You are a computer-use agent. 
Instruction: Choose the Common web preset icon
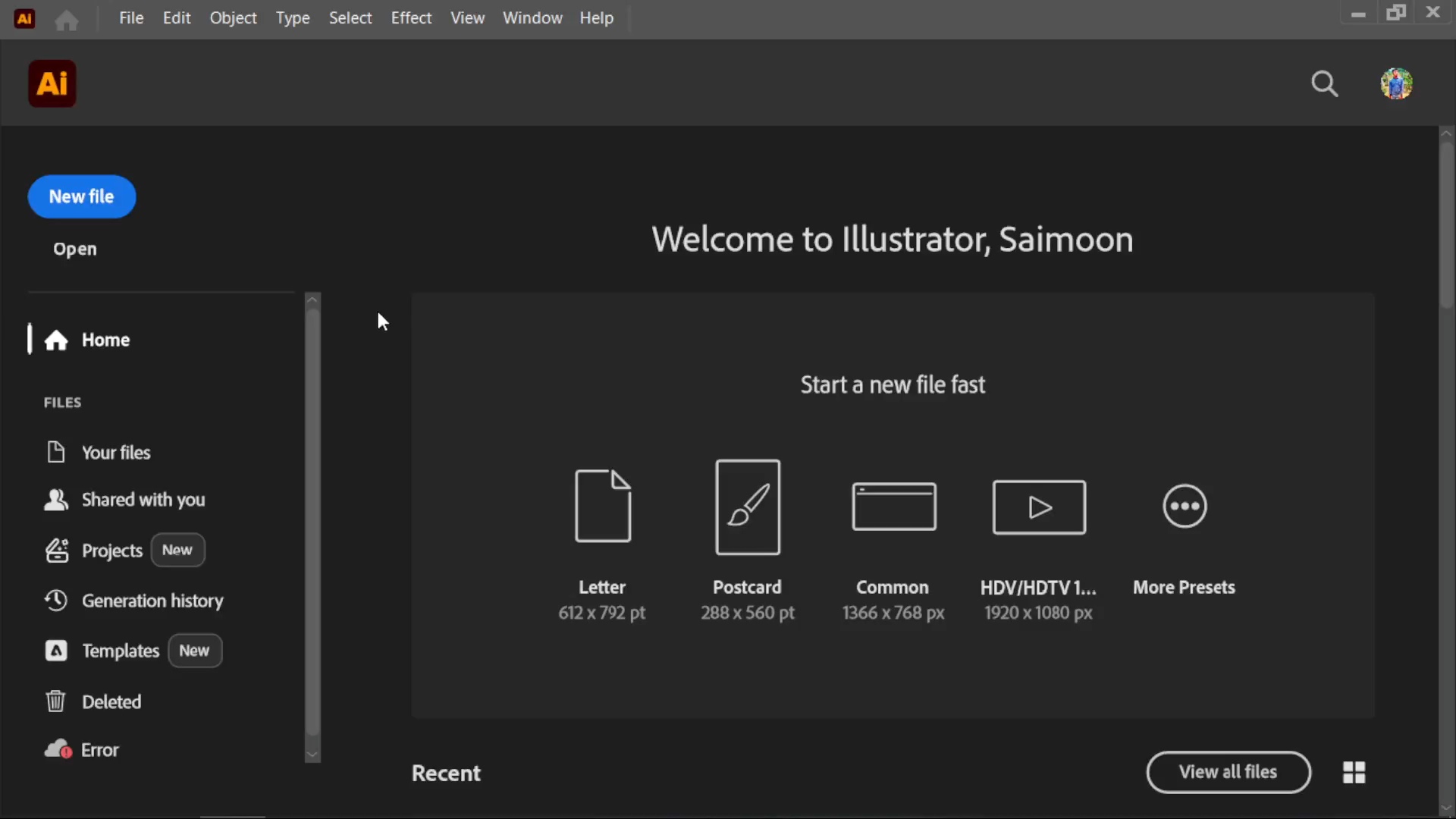(x=894, y=507)
